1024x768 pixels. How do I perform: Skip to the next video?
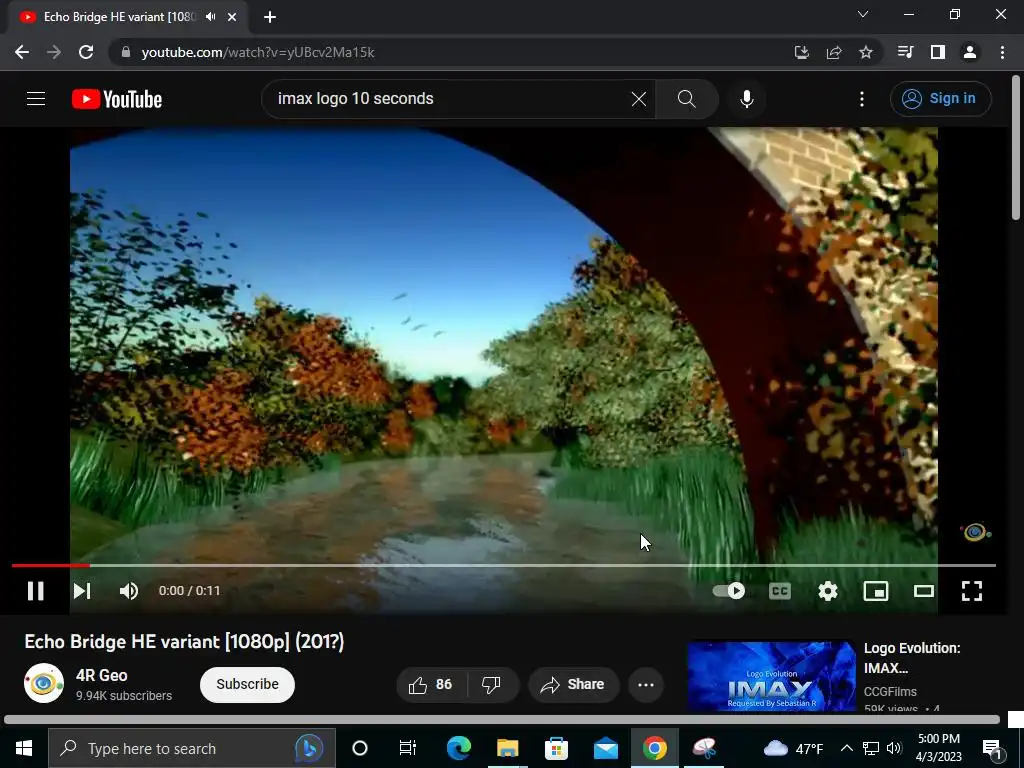pyautogui.click(x=82, y=591)
